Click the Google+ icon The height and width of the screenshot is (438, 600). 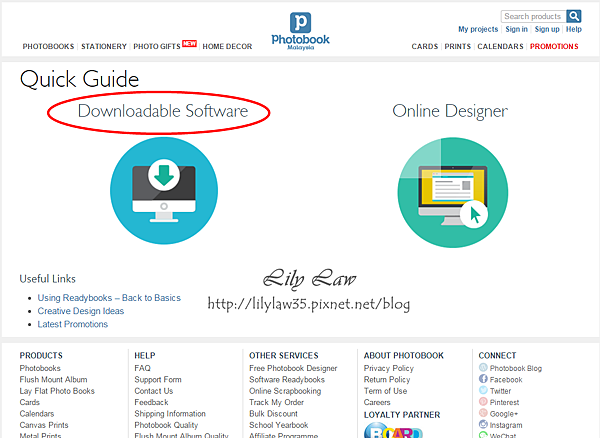(x=483, y=413)
